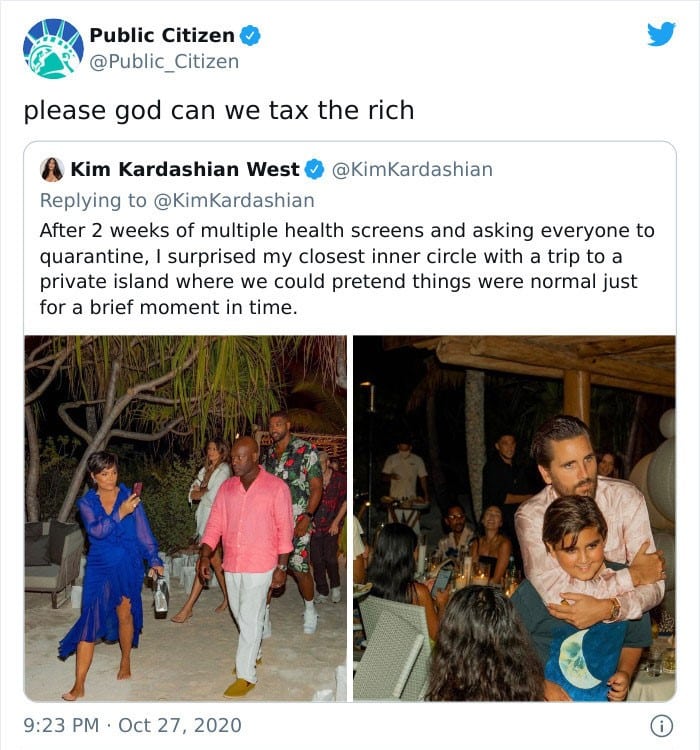Screen dimensions: 700x750
Task: Click the Oct 27, 2020 date
Action: 179,725
